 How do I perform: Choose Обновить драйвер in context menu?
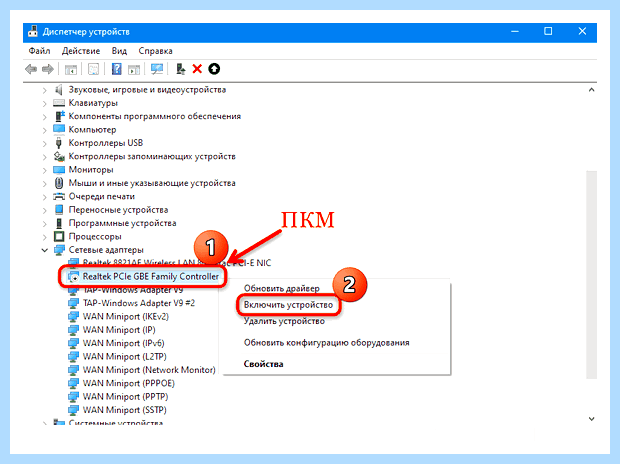pos(281,288)
